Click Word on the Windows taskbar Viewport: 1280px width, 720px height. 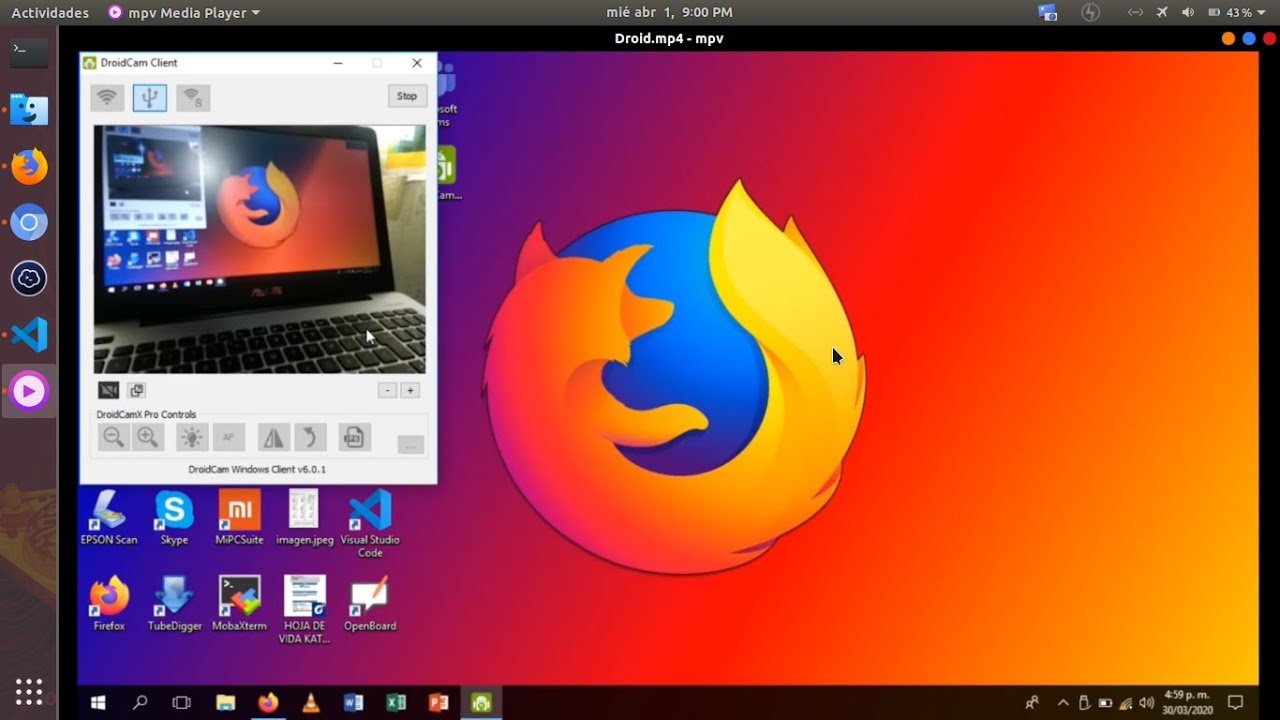(353, 703)
